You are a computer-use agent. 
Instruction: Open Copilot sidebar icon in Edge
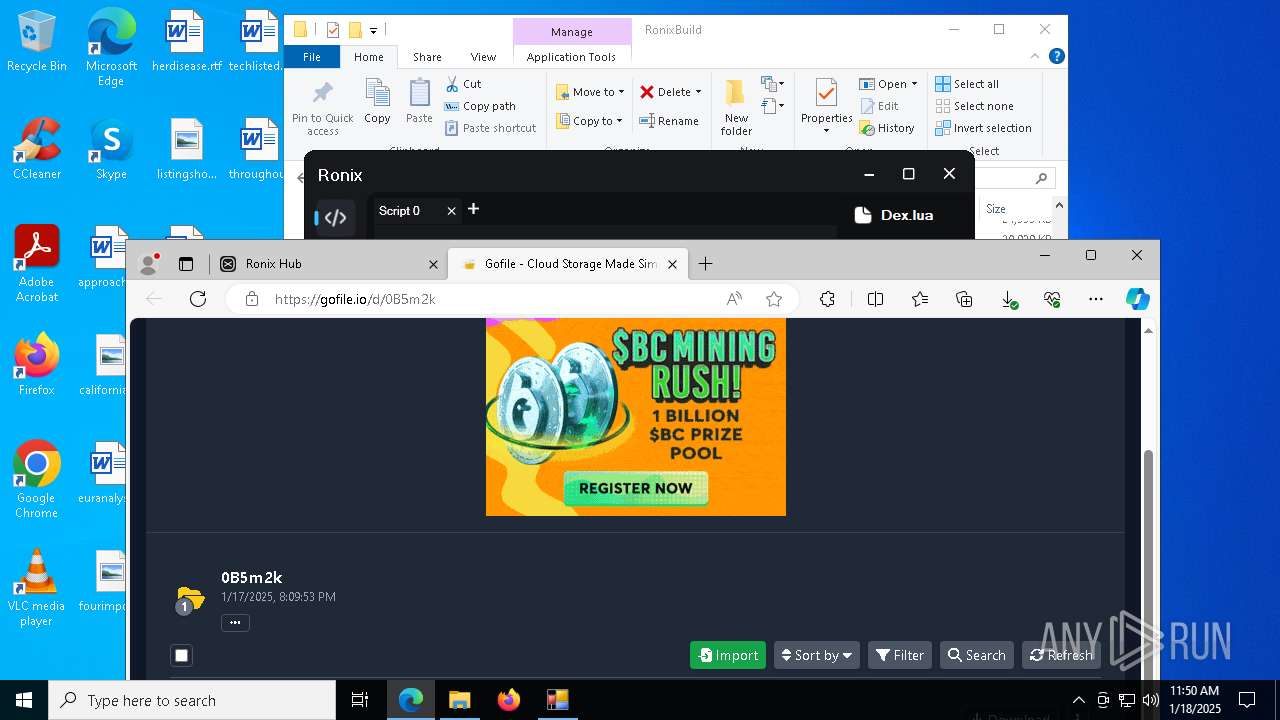pos(1137,299)
